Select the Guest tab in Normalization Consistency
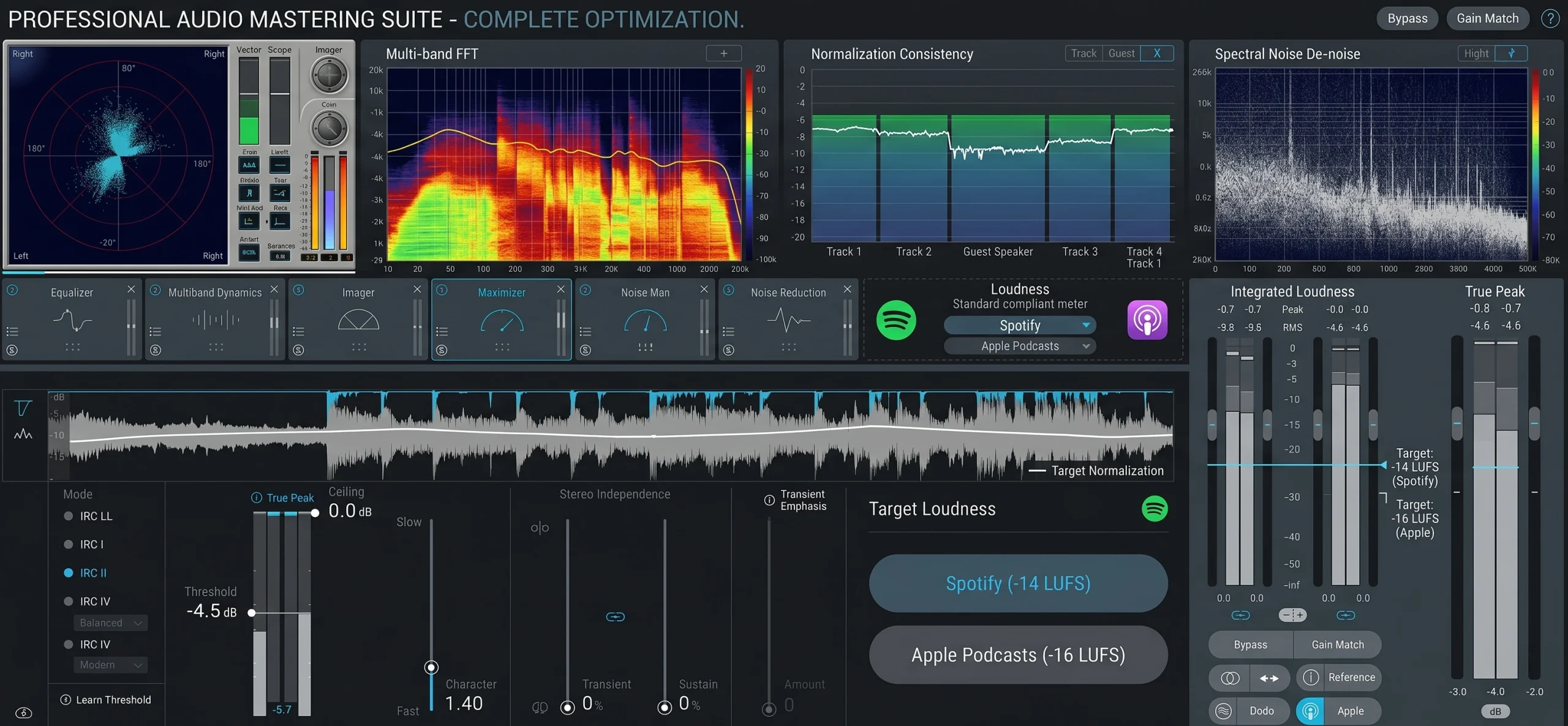 tap(1121, 53)
